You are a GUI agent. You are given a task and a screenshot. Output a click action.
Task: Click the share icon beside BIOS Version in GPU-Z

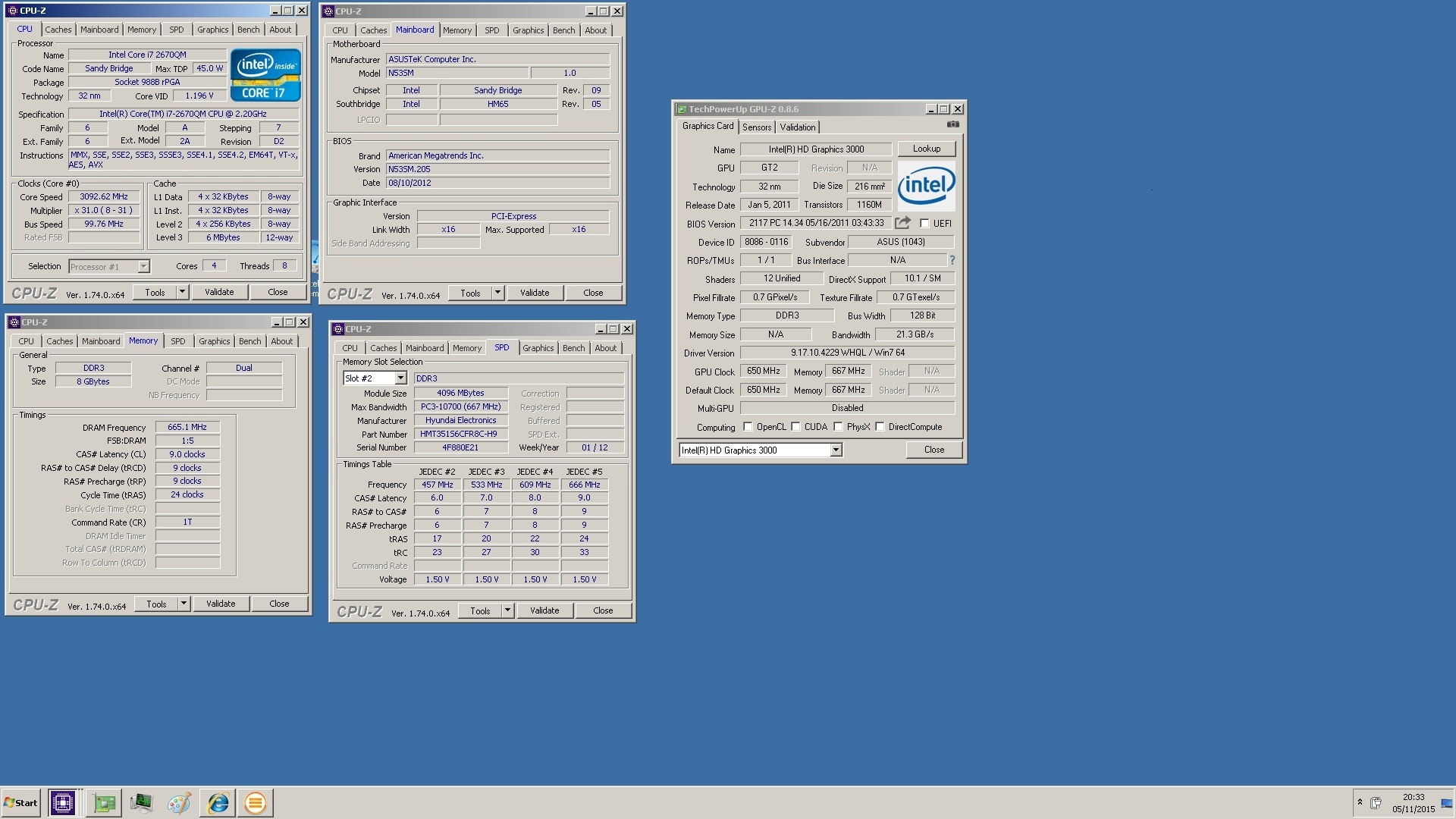pos(902,223)
